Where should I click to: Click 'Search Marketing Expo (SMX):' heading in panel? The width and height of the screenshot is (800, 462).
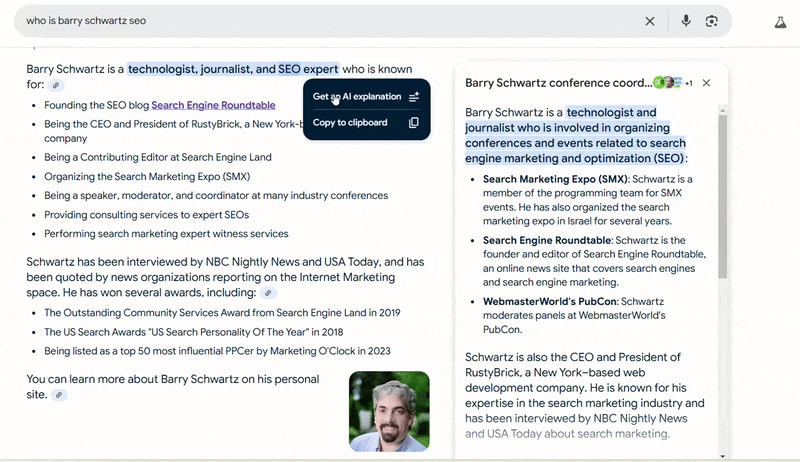(557, 179)
